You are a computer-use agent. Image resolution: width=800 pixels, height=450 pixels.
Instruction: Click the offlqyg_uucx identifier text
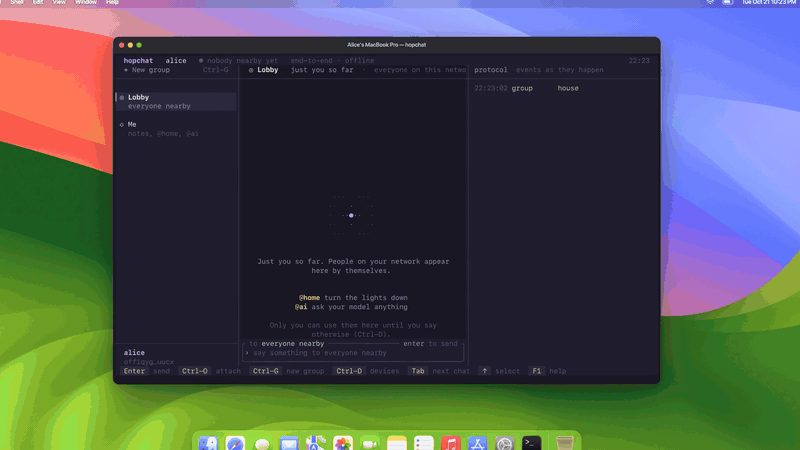148,362
